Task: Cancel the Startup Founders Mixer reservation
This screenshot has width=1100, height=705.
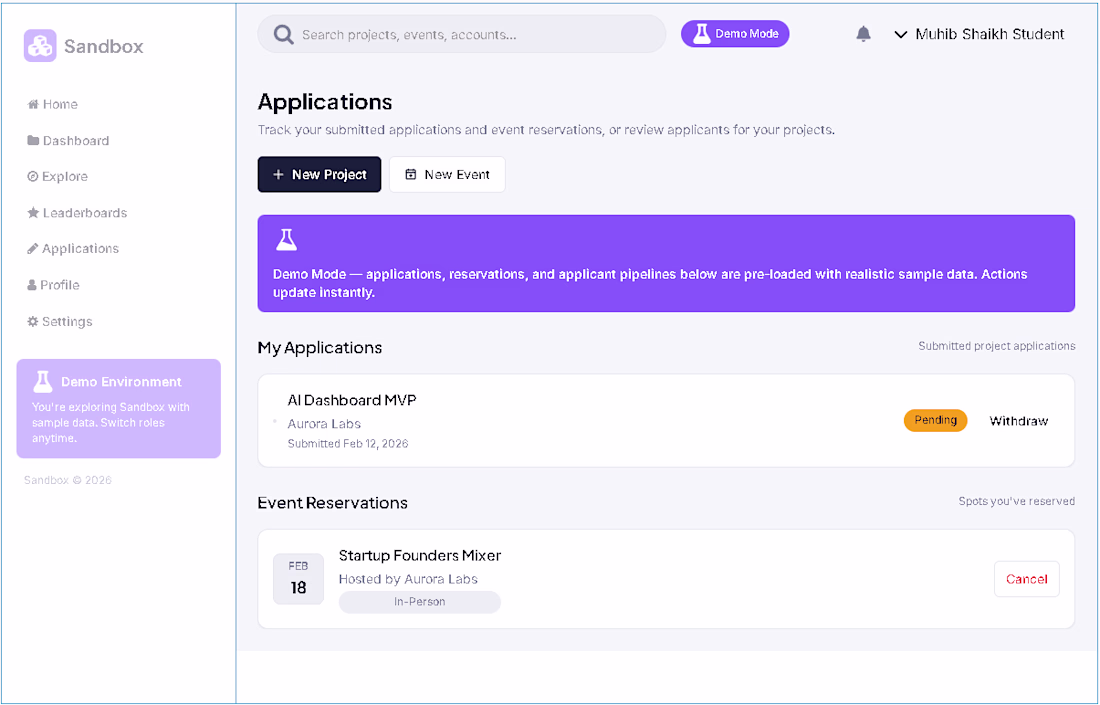Action: pos(1027,579)
